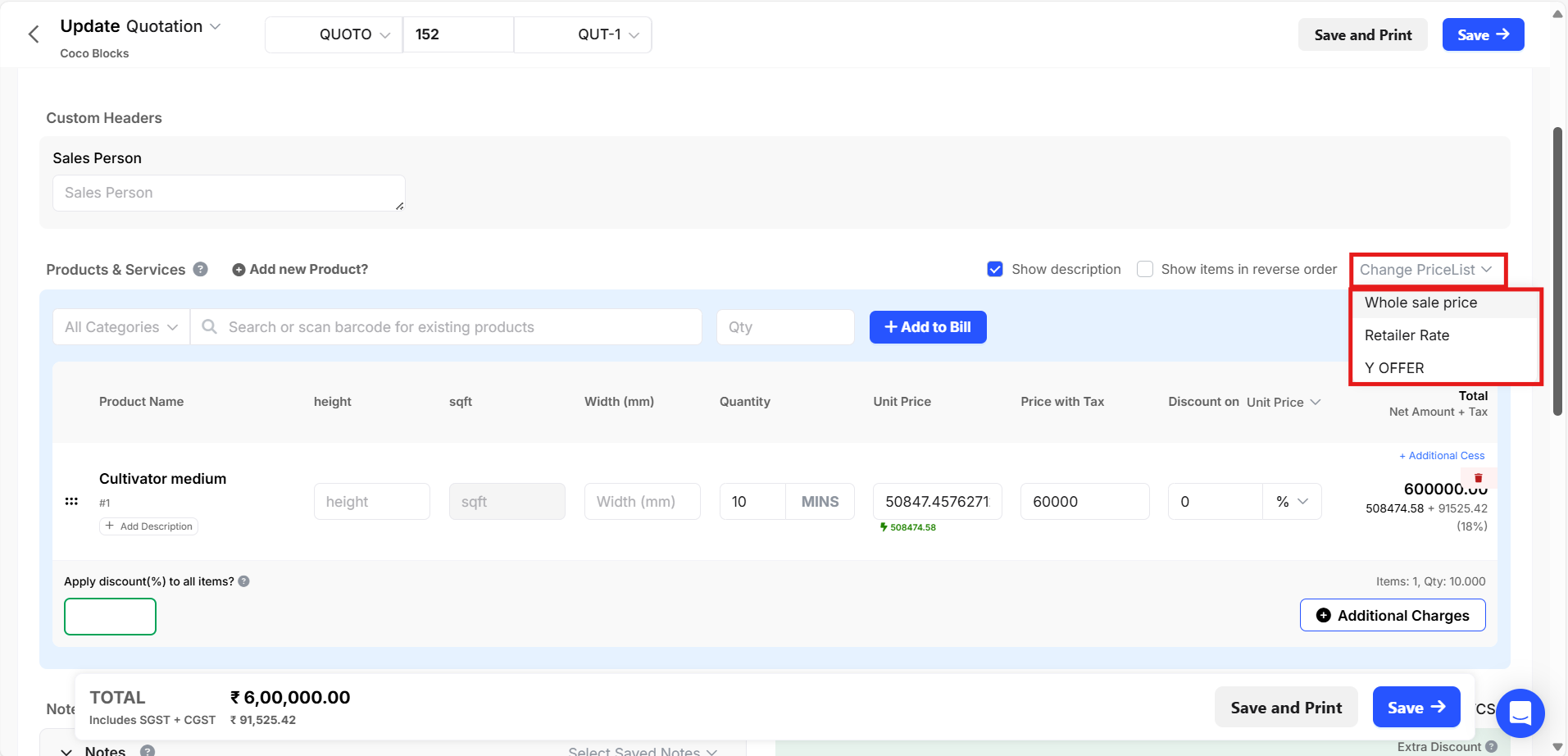1568x756 pixels.
Task: Click the Qty field next to Add to Bill
Action: pos(785,327)
